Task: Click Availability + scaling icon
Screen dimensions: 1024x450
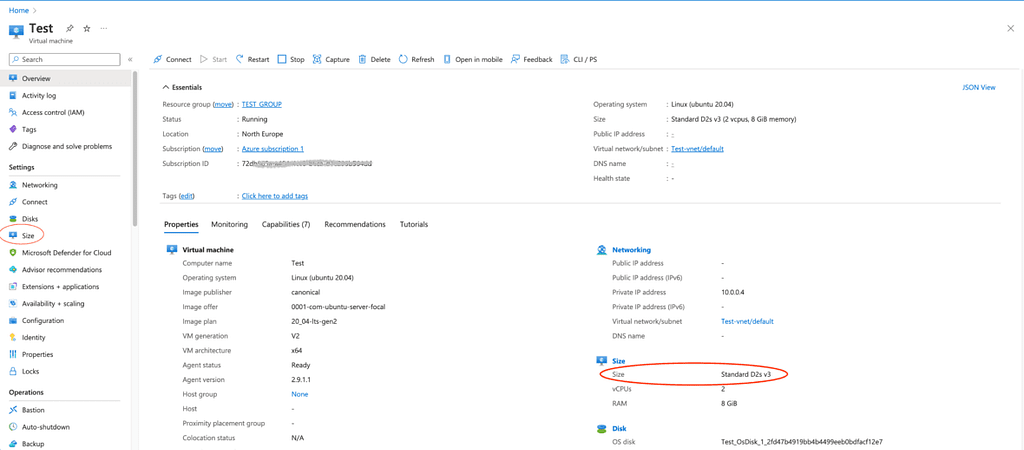Action: 13,304
